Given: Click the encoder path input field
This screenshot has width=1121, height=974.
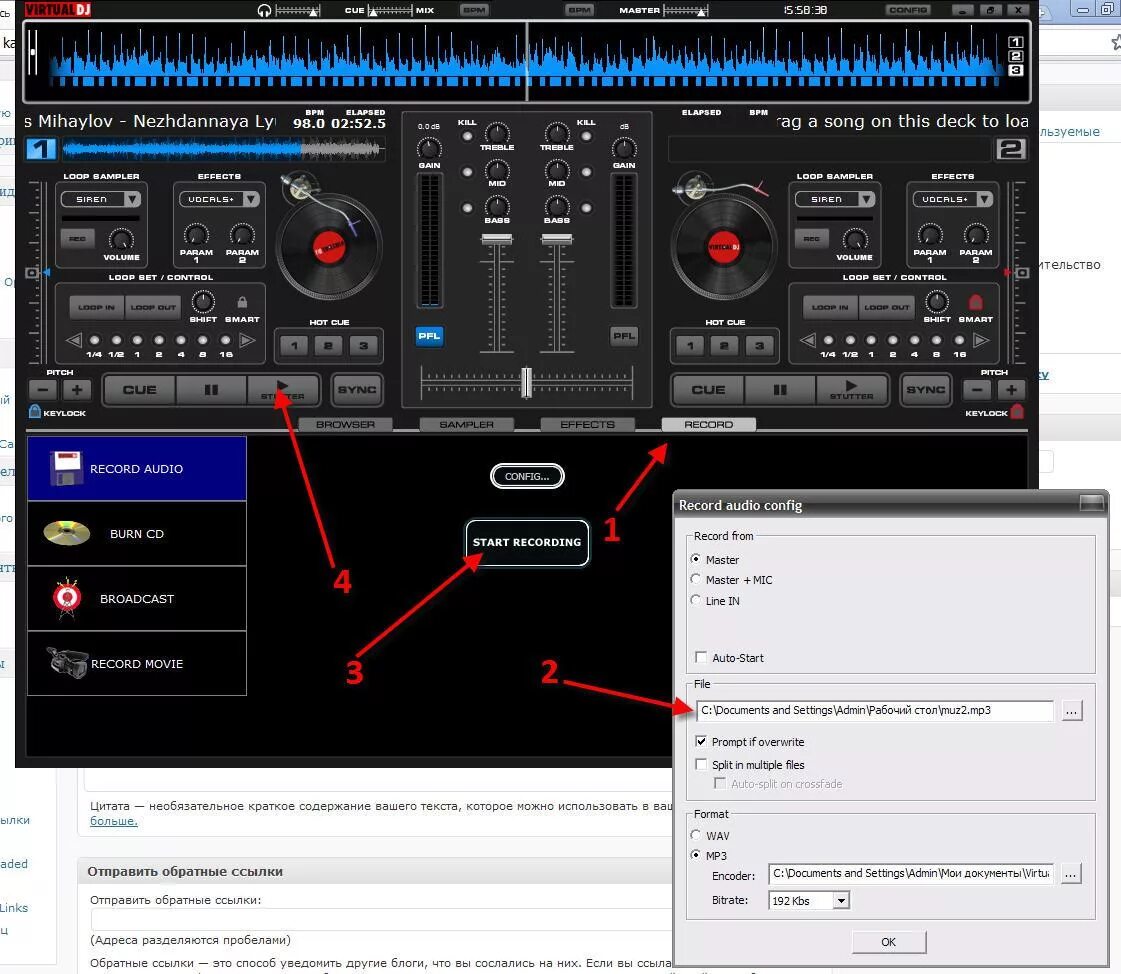Looking at the screenshot, I should pos(911,873).
